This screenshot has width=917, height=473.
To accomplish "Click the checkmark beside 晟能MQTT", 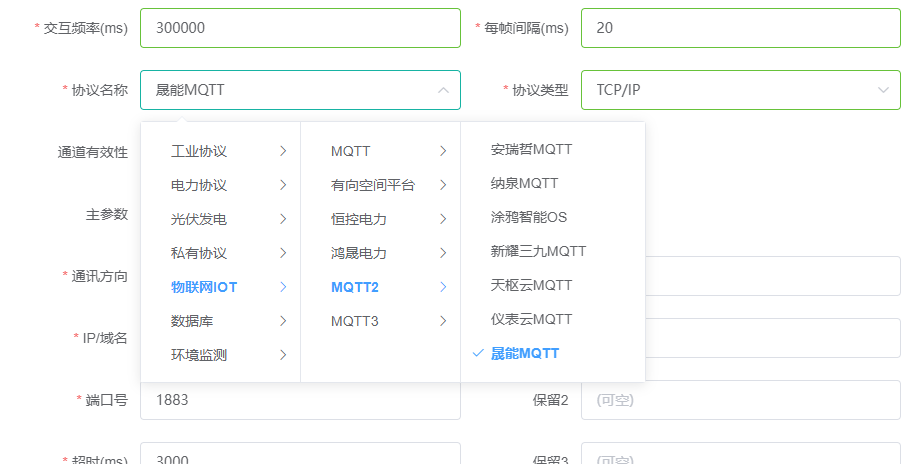I will (x=478, y=353).
